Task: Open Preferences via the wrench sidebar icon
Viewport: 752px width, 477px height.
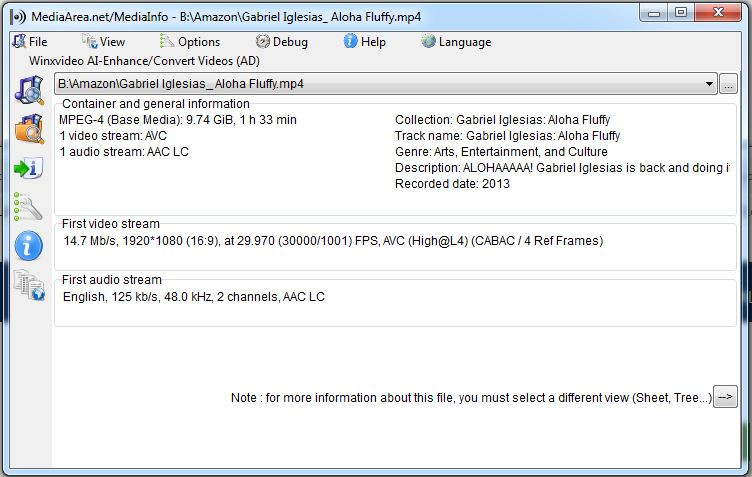Action: 28,207
